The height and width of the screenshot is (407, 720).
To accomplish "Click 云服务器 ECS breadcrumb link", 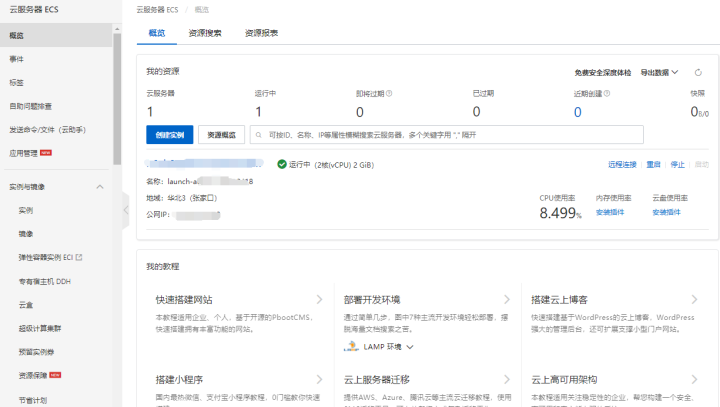I will pos(157,10).
